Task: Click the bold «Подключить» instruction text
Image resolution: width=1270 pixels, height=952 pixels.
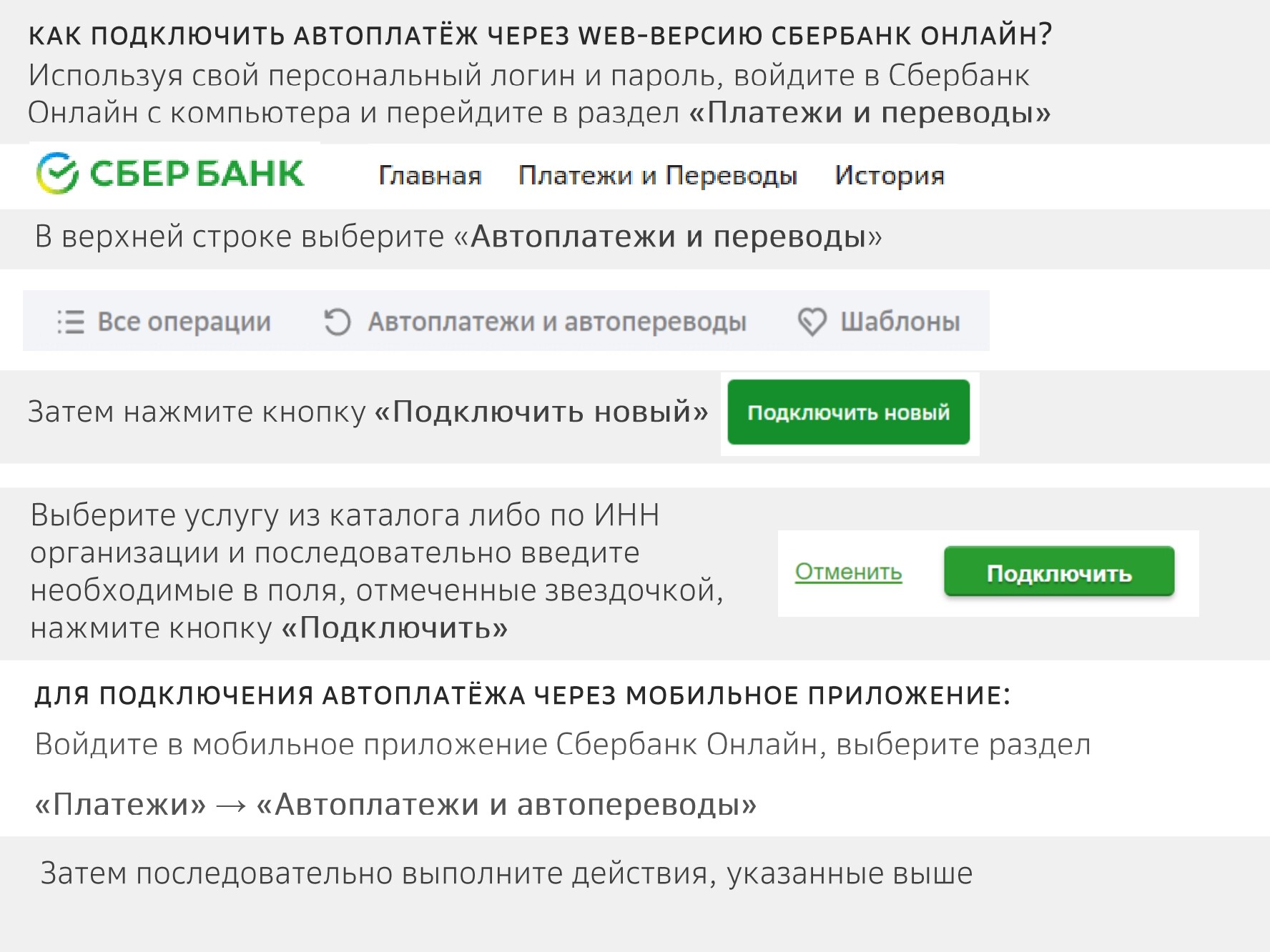Action: point(395,628)
